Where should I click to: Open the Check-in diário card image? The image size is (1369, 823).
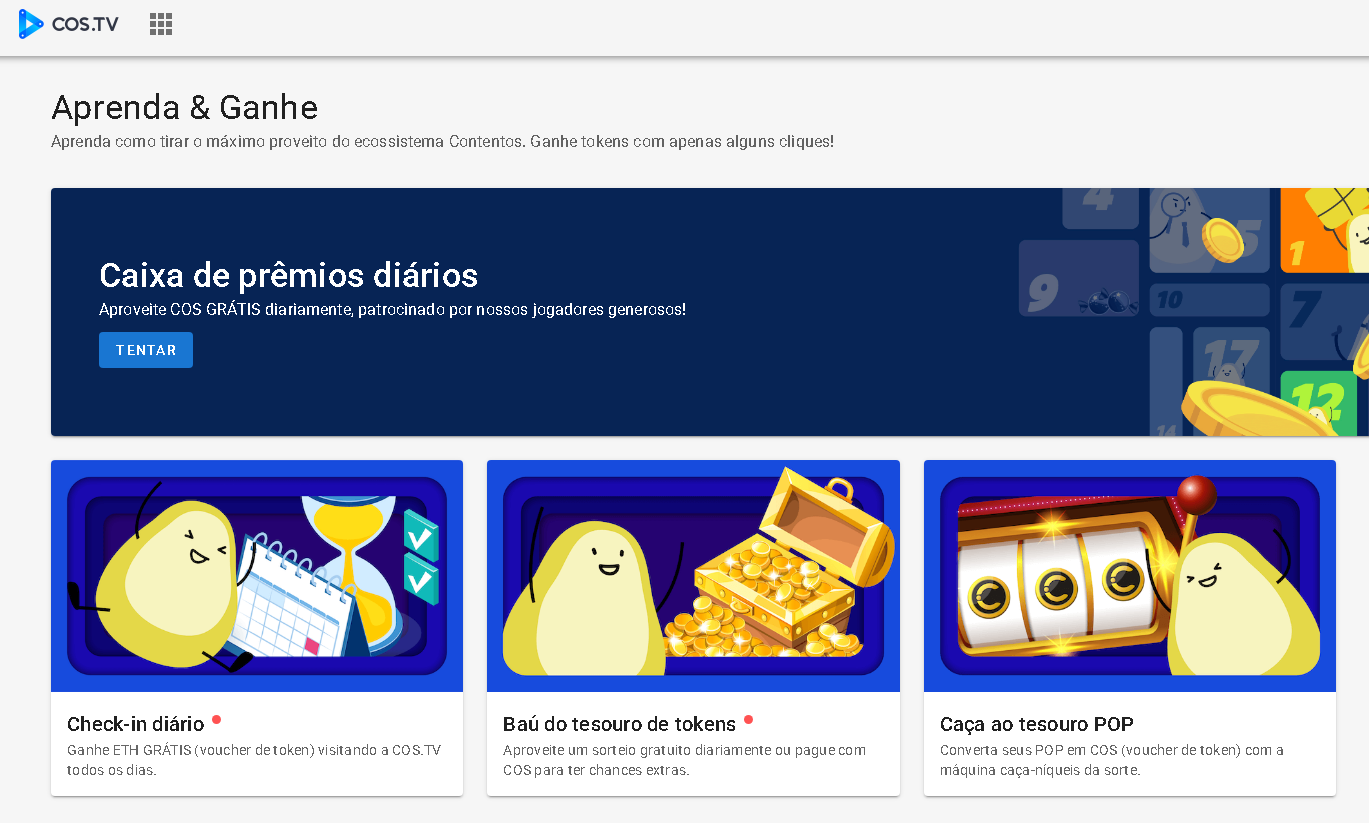[x=257, y=576]
